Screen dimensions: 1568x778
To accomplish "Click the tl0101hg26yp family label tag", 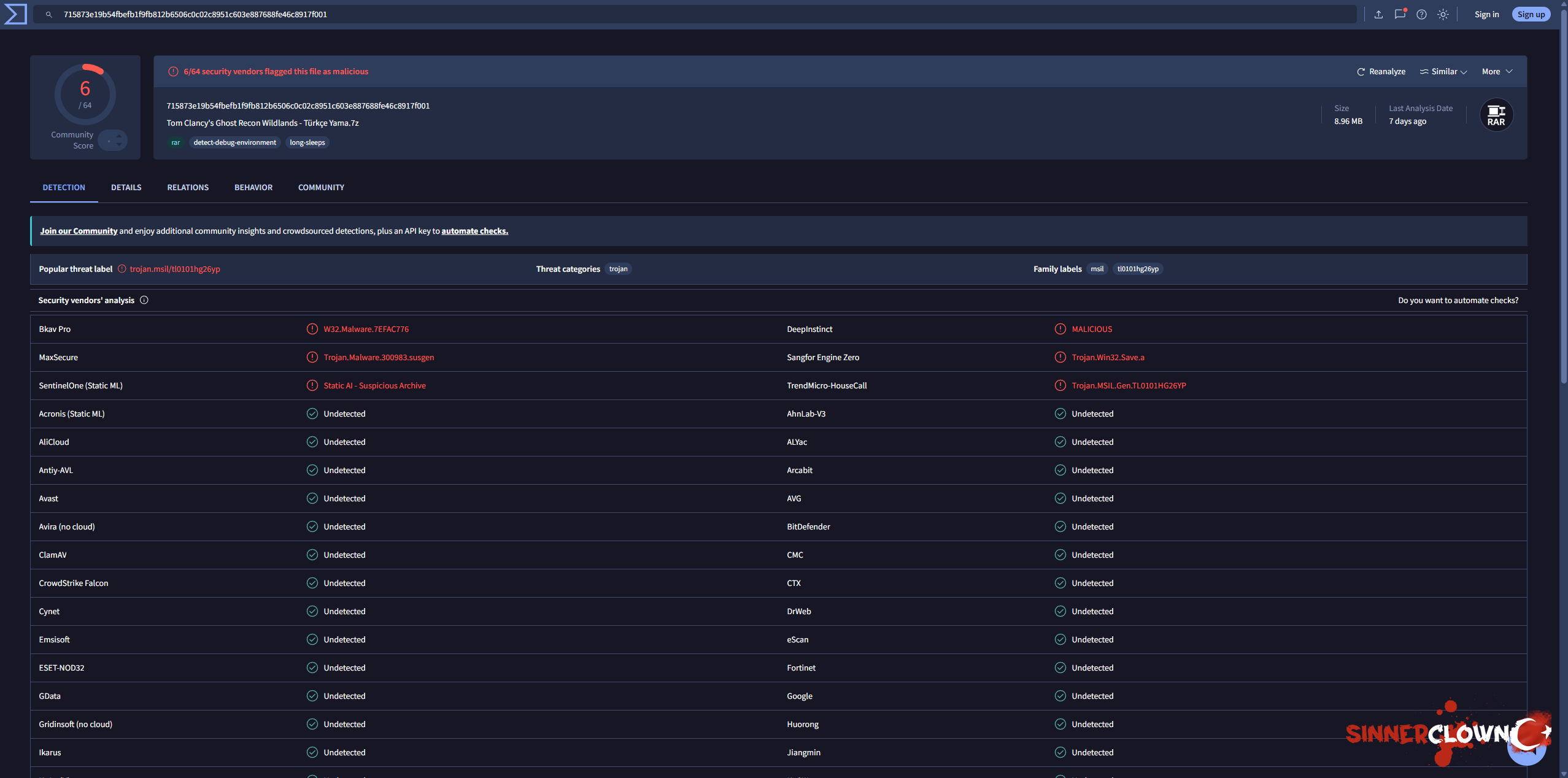I will (1138, 269).
